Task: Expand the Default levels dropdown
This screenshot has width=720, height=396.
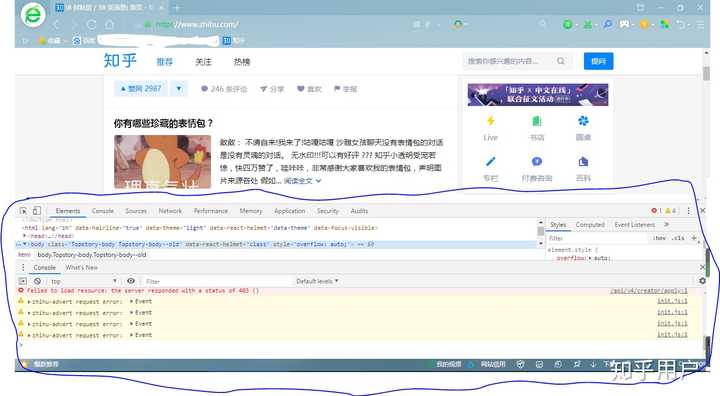Action: coord(317,281)
